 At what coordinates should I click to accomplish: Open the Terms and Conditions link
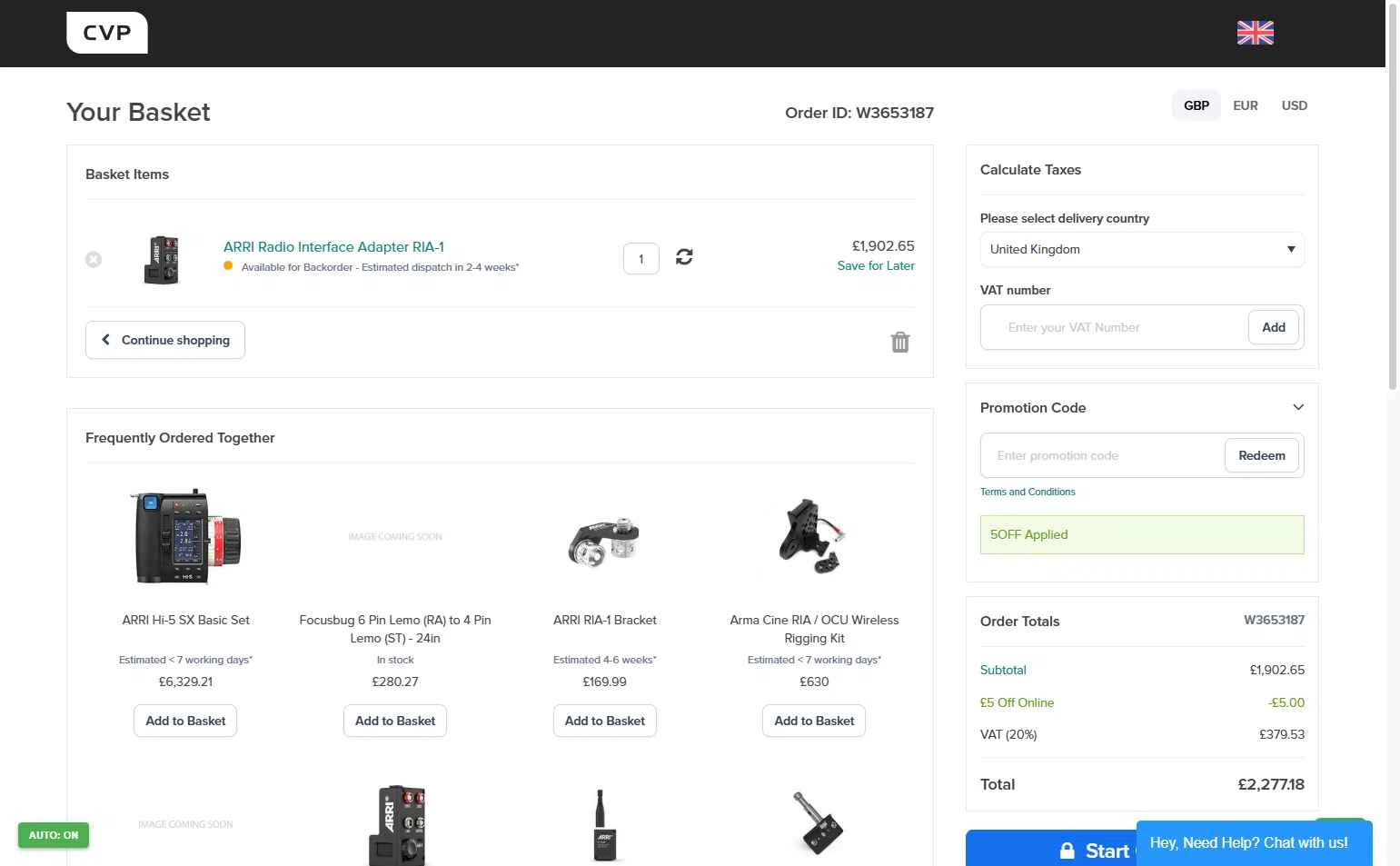click(x=1028, y=492)
